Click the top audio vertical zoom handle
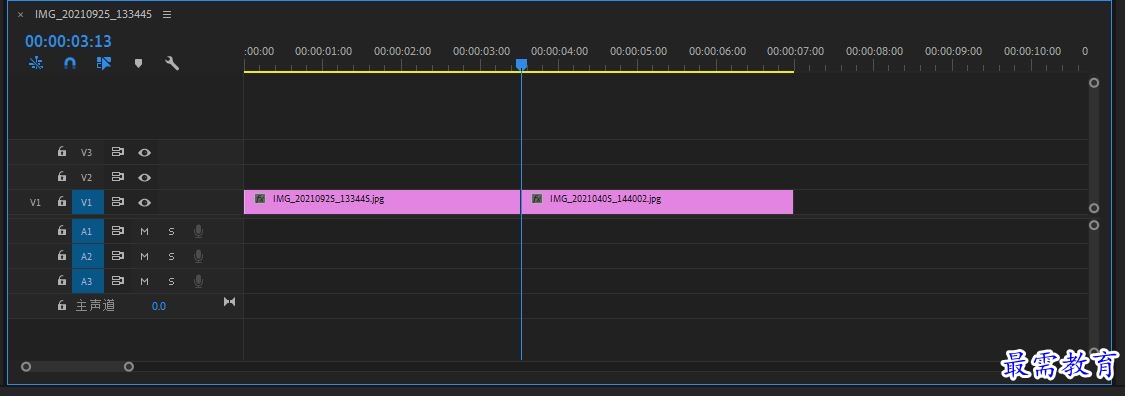 1094,225
